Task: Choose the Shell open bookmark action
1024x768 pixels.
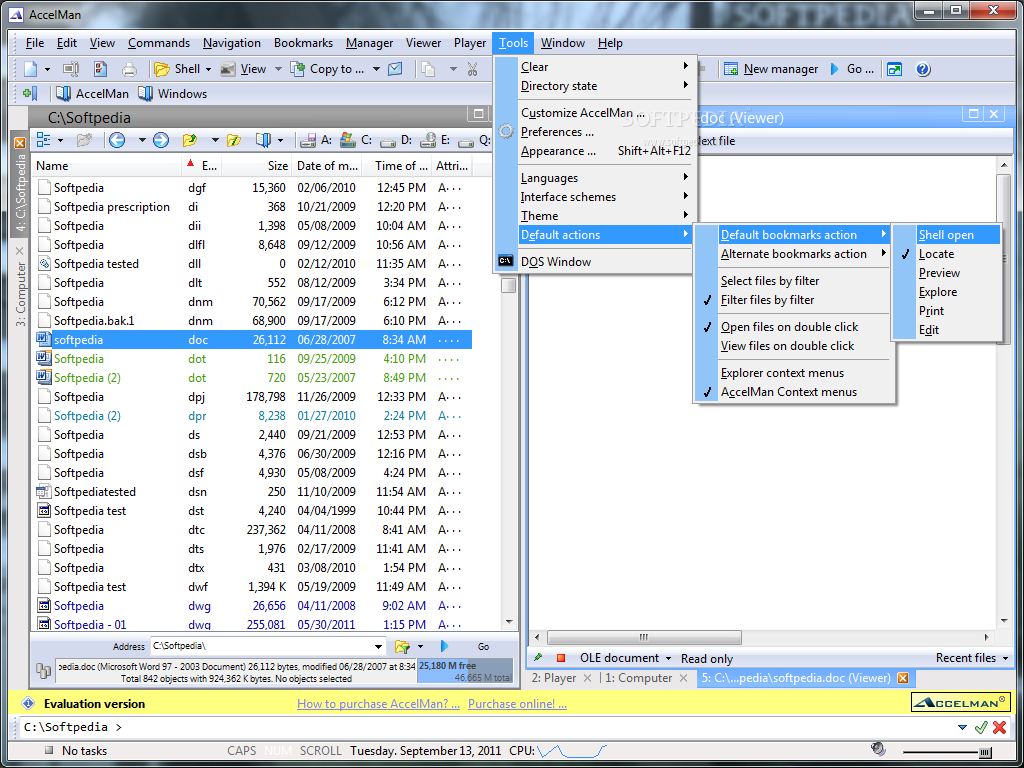Action: coord(946,235)
